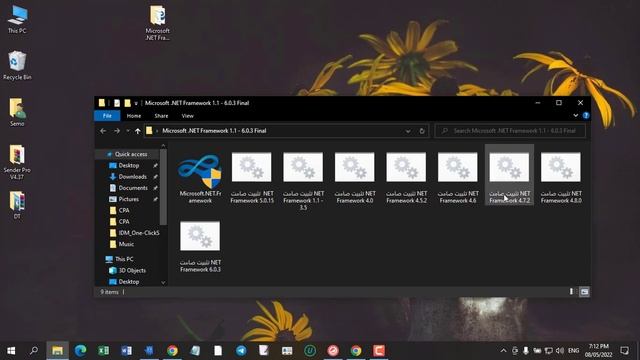
Task: Open the View ribbon tab
Action: point(188,116)
